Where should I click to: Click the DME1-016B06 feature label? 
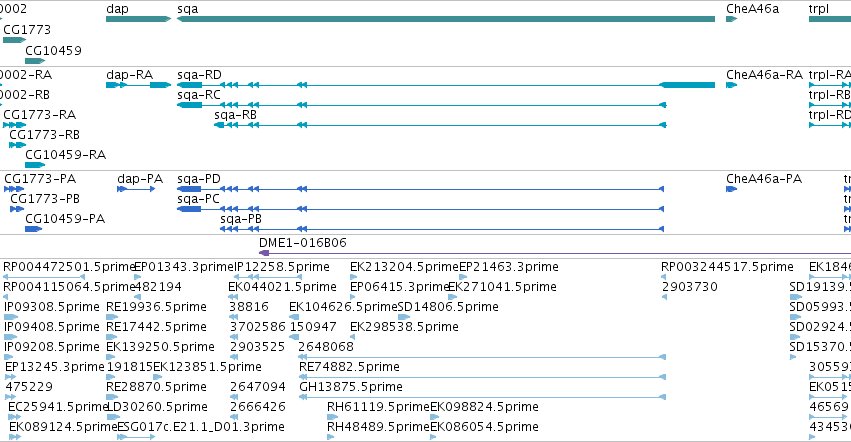[x=303, y=243]
